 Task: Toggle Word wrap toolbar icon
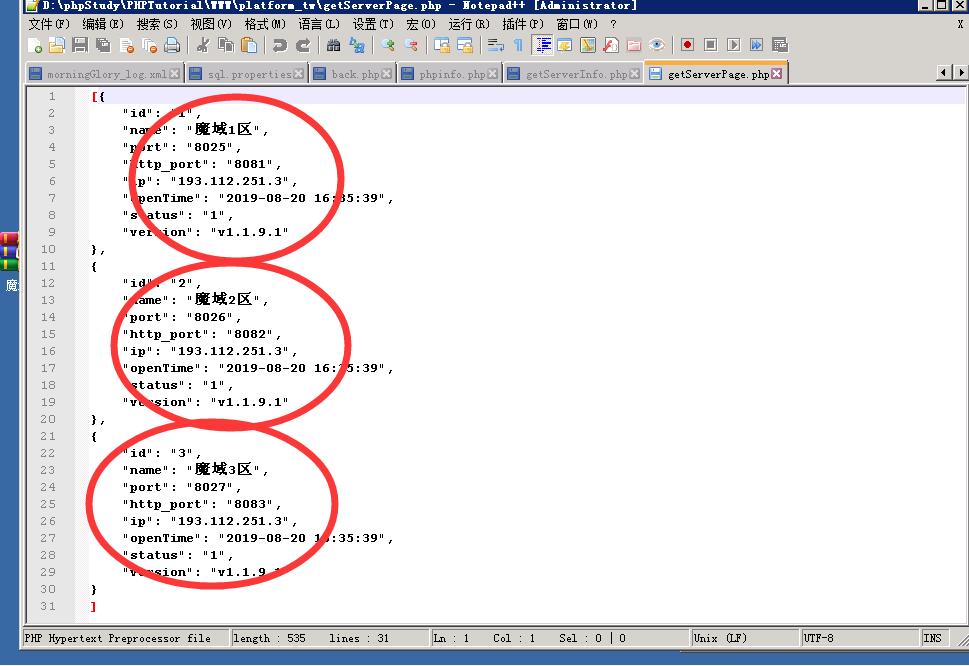pos(495,45)
